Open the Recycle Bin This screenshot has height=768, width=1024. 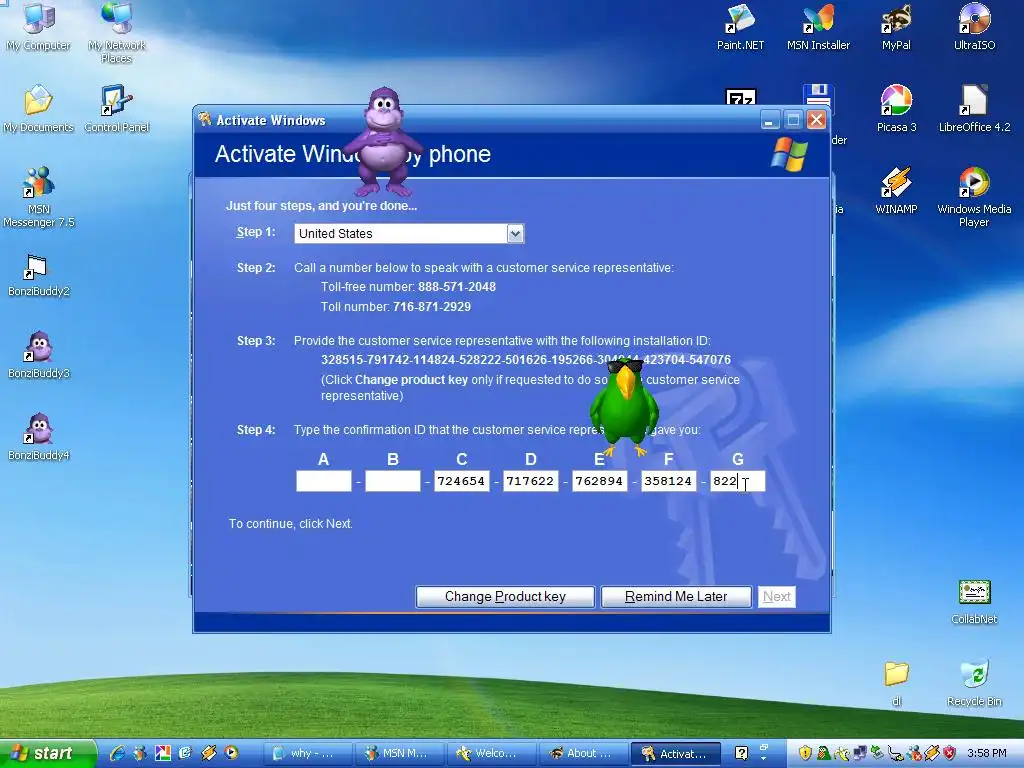tap(974, 683)
